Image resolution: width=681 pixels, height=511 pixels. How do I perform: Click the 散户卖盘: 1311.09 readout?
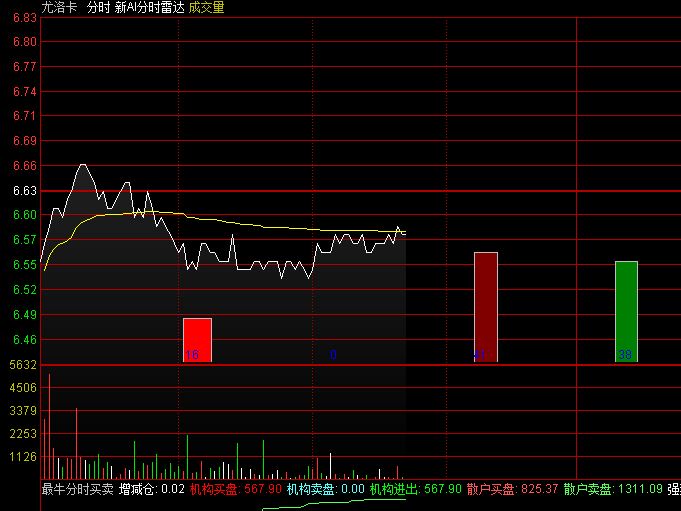(x=613, y=489)
